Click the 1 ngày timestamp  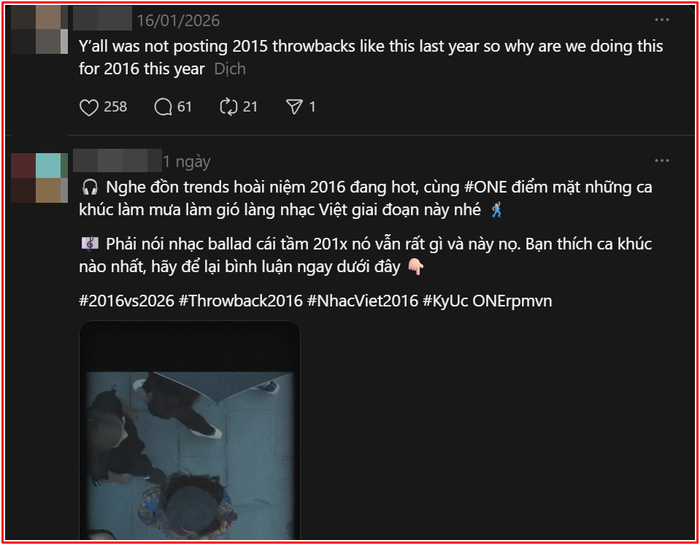187,161
